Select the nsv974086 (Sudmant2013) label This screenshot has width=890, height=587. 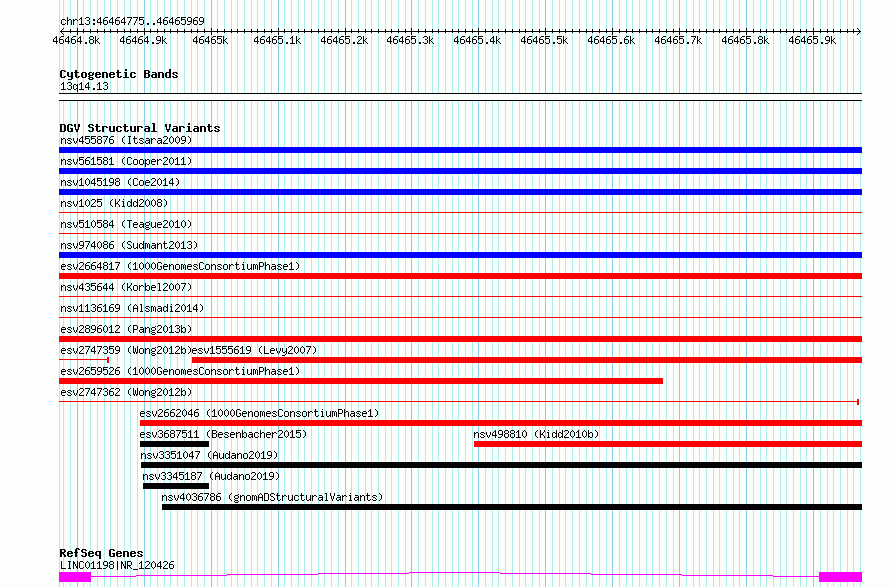tap(129, 245)
